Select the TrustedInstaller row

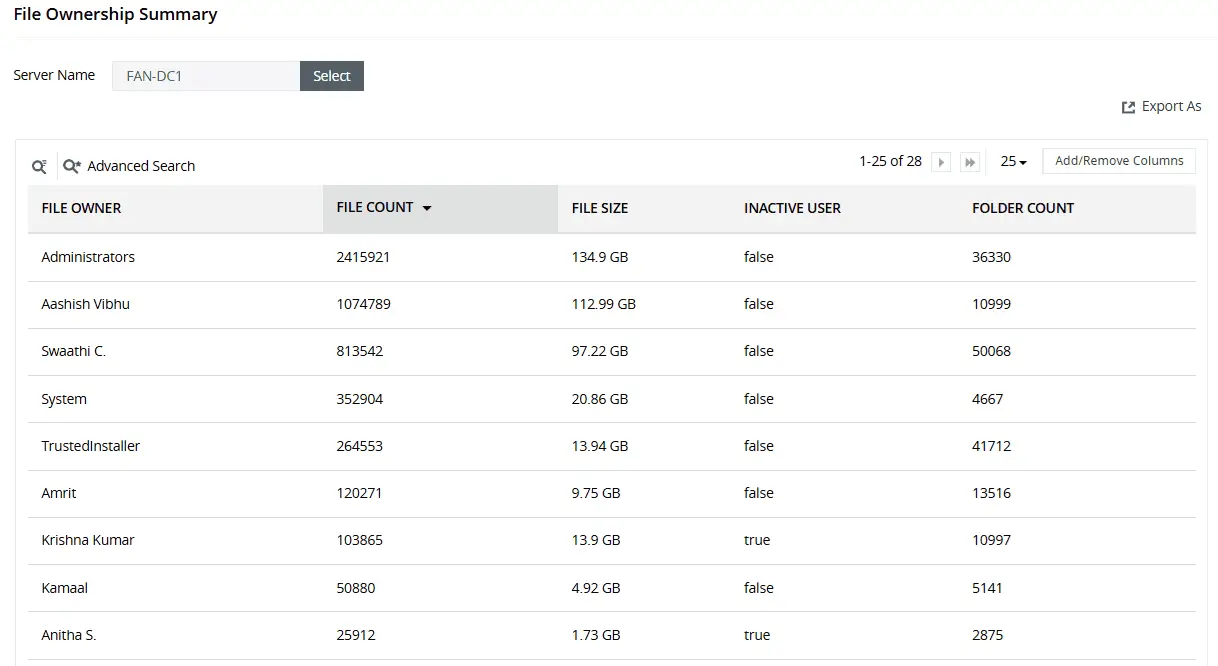pyautogui.click(x=91, y=446)
